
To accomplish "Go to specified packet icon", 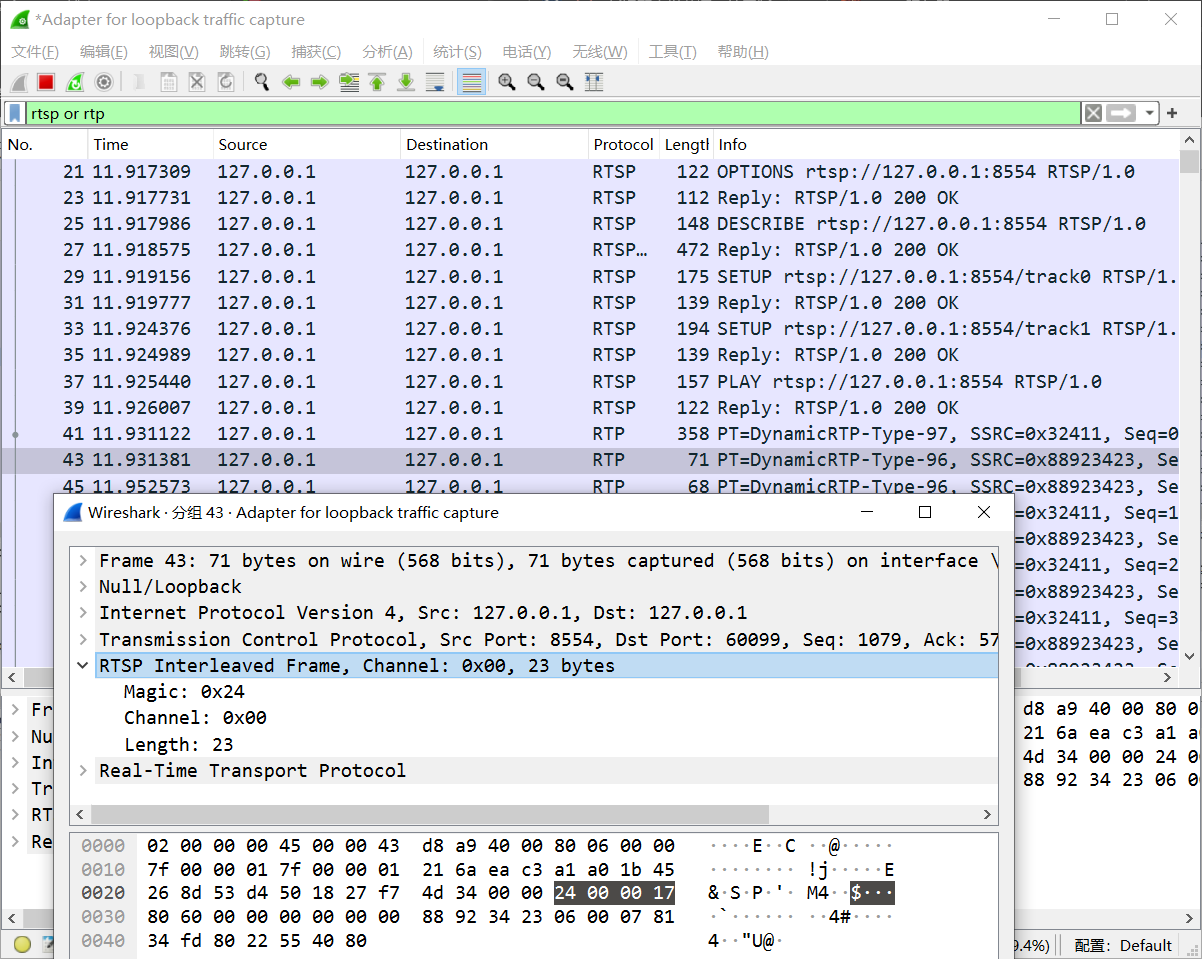I will (349, 82).
